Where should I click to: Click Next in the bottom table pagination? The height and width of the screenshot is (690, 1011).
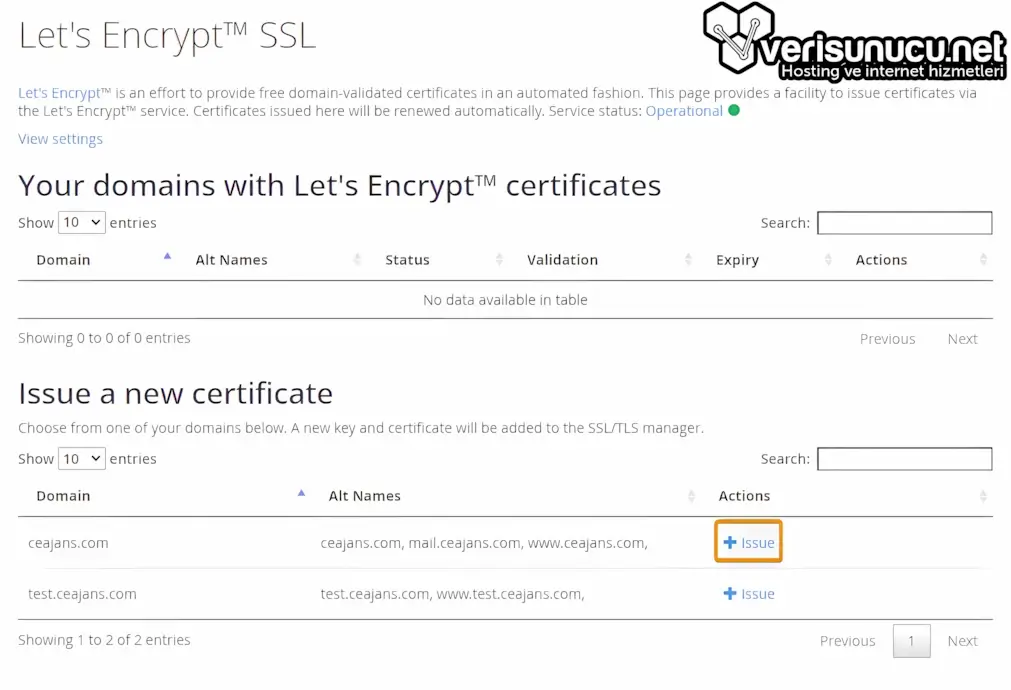[x=962, y=641]
